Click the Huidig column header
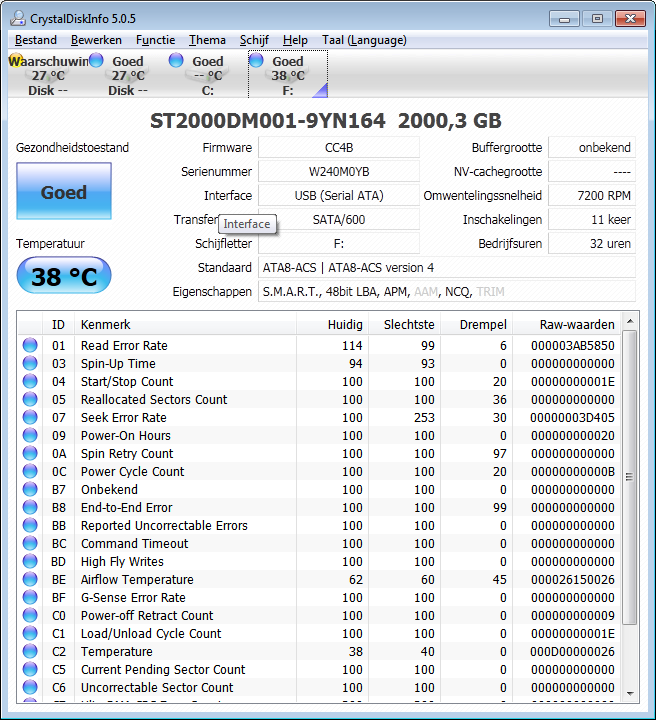Screen dimensions: 656x720 click(x=332, y=324)
